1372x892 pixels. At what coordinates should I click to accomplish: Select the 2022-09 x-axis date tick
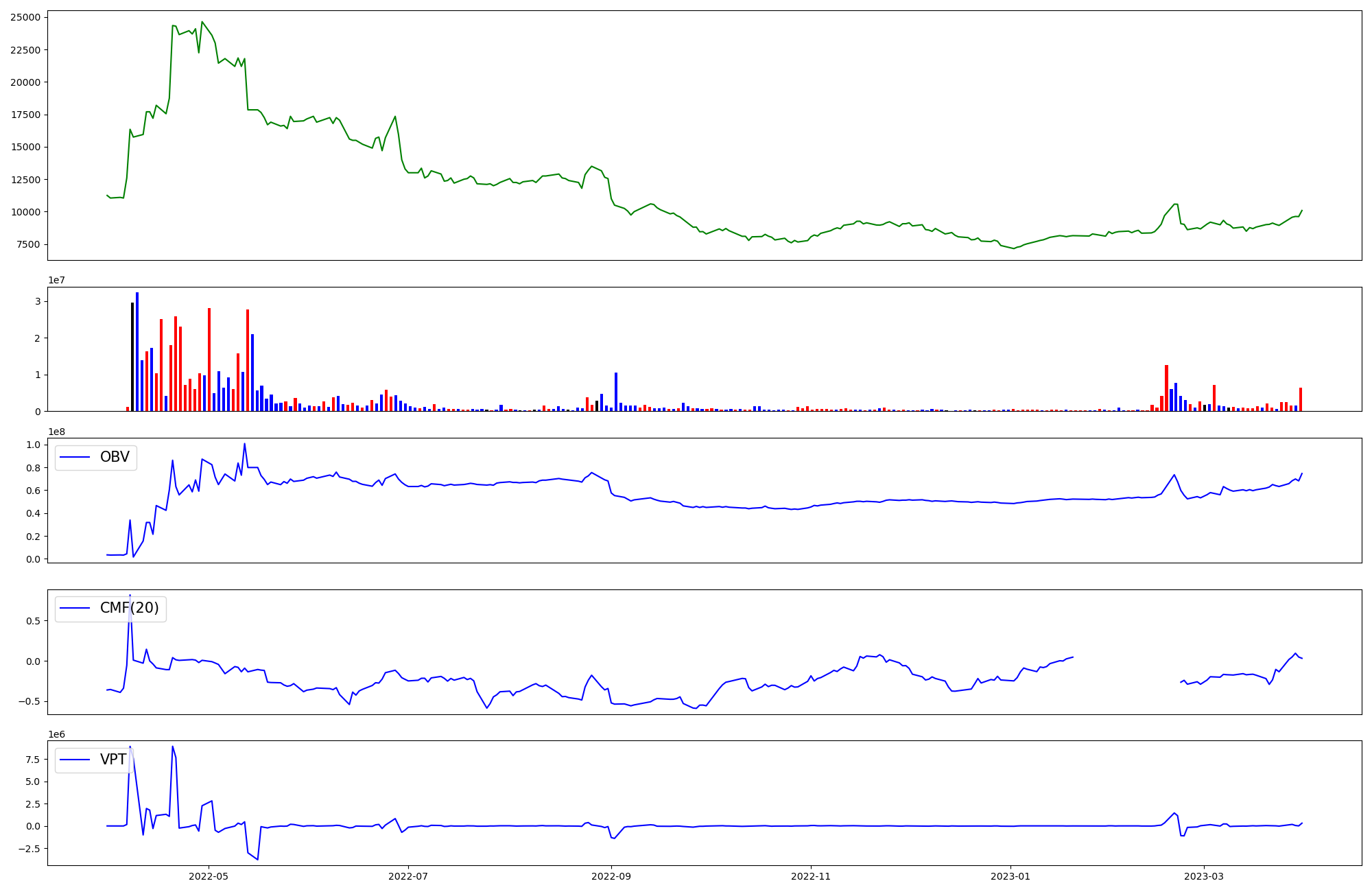point(611,876)
